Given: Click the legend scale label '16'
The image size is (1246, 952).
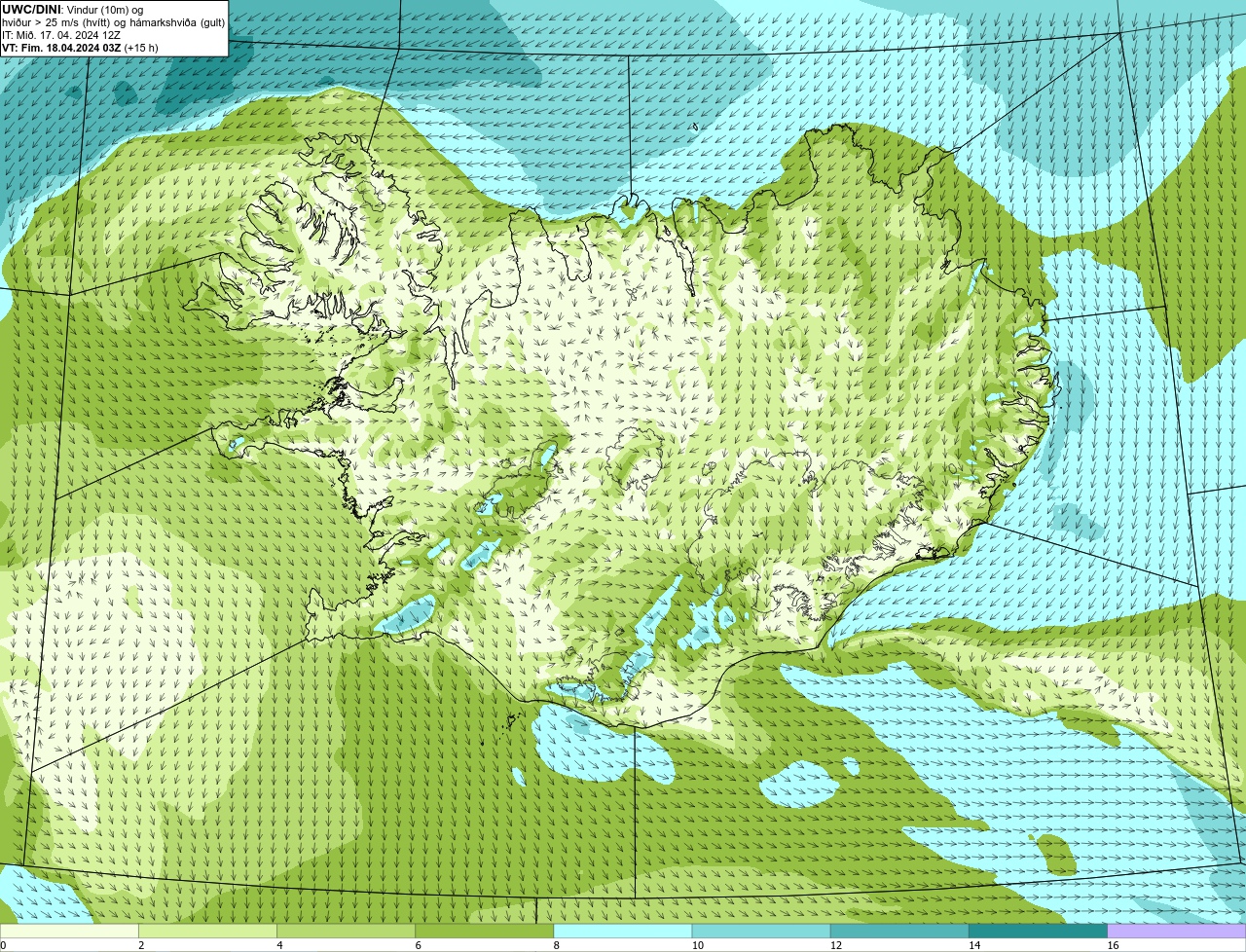Looking at the screenshot, I should coord(1113,945).
